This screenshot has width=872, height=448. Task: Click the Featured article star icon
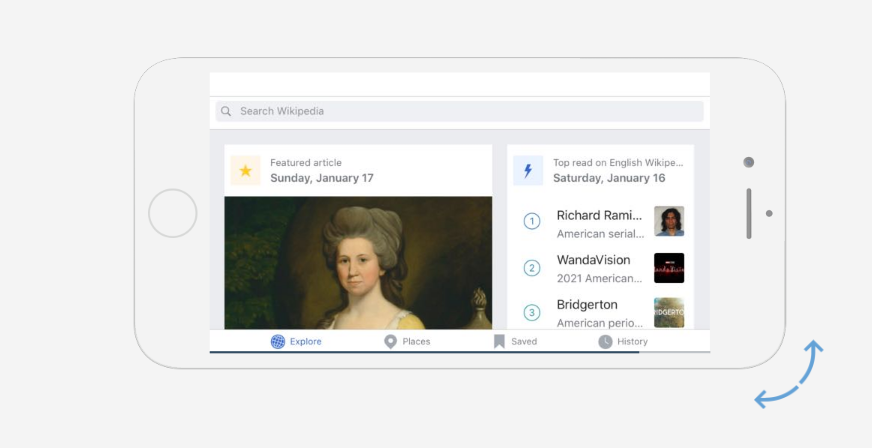pos(245,171)
